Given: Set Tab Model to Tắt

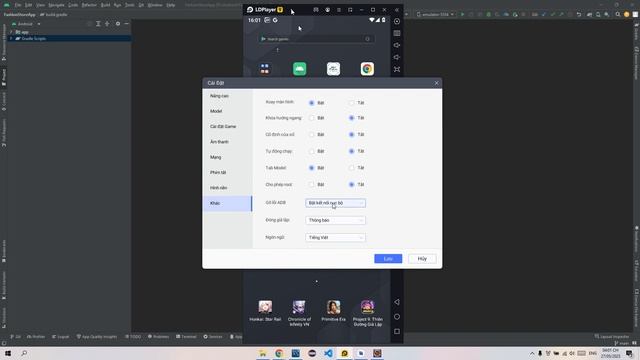Looking at the screenshot, I should (x=351, y=168).
